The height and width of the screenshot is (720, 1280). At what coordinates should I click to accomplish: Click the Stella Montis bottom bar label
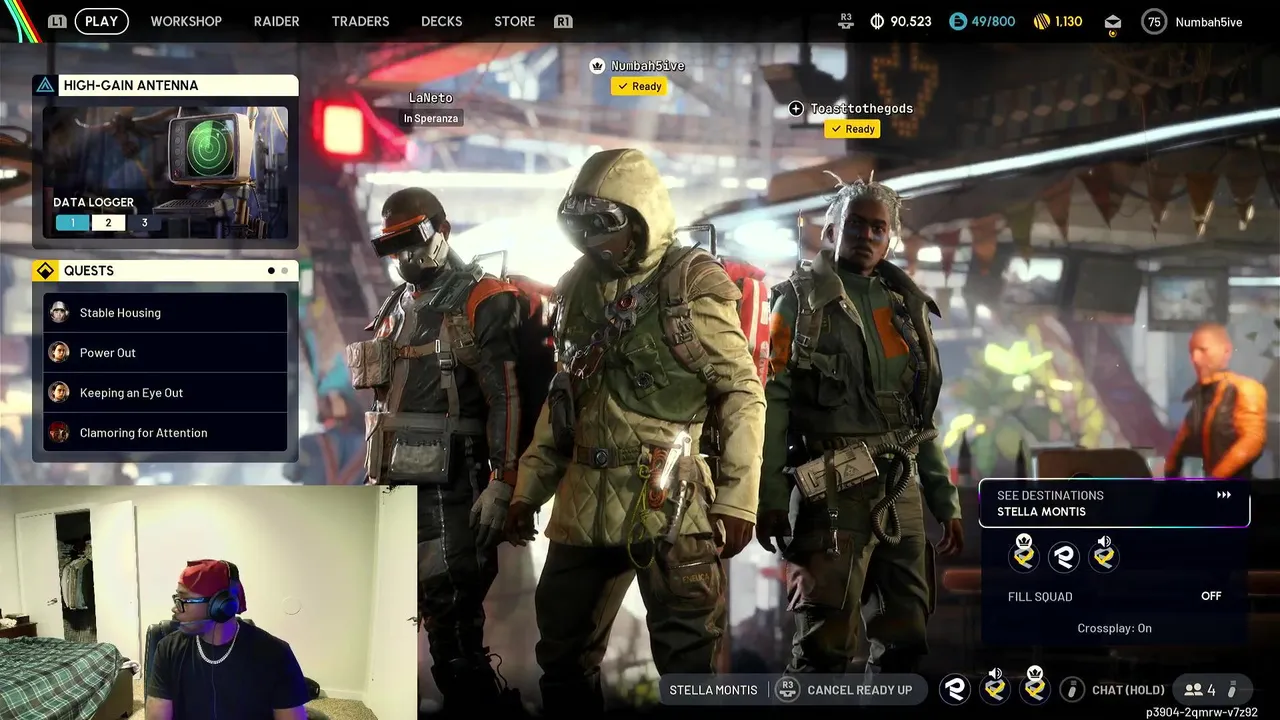pos(713,690)
